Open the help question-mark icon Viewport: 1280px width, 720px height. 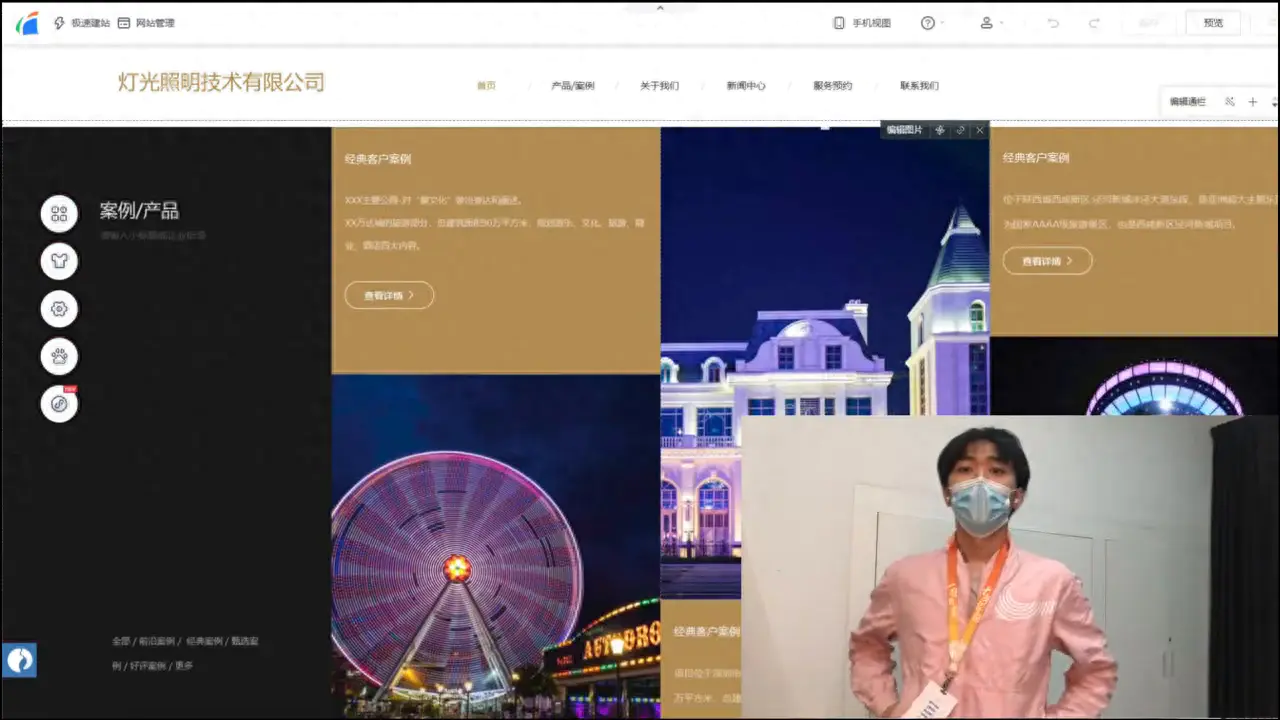(928, 23)
